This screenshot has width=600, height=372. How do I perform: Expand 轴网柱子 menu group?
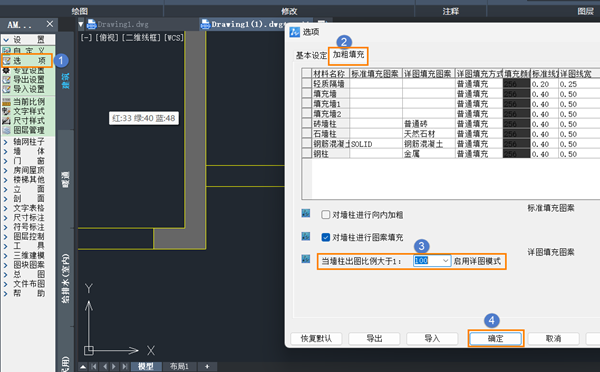click(6, 142)
